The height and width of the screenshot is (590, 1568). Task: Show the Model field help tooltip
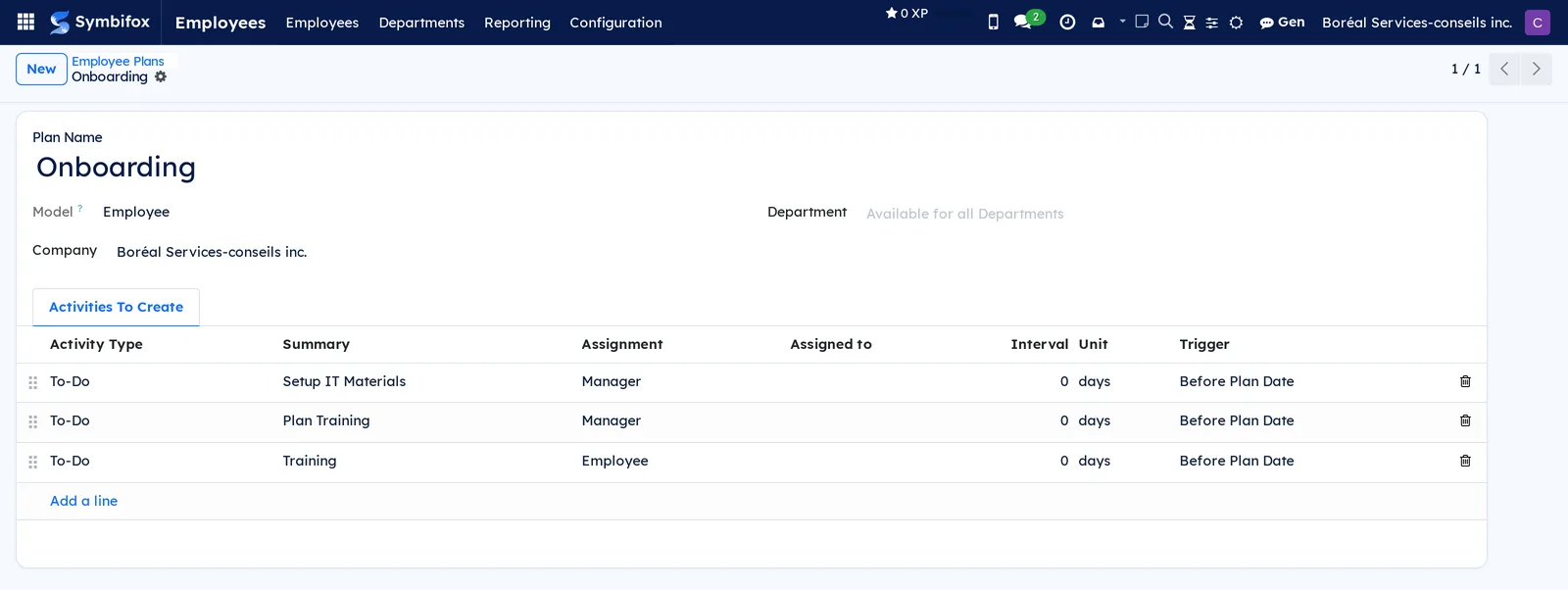click(80, 208)
